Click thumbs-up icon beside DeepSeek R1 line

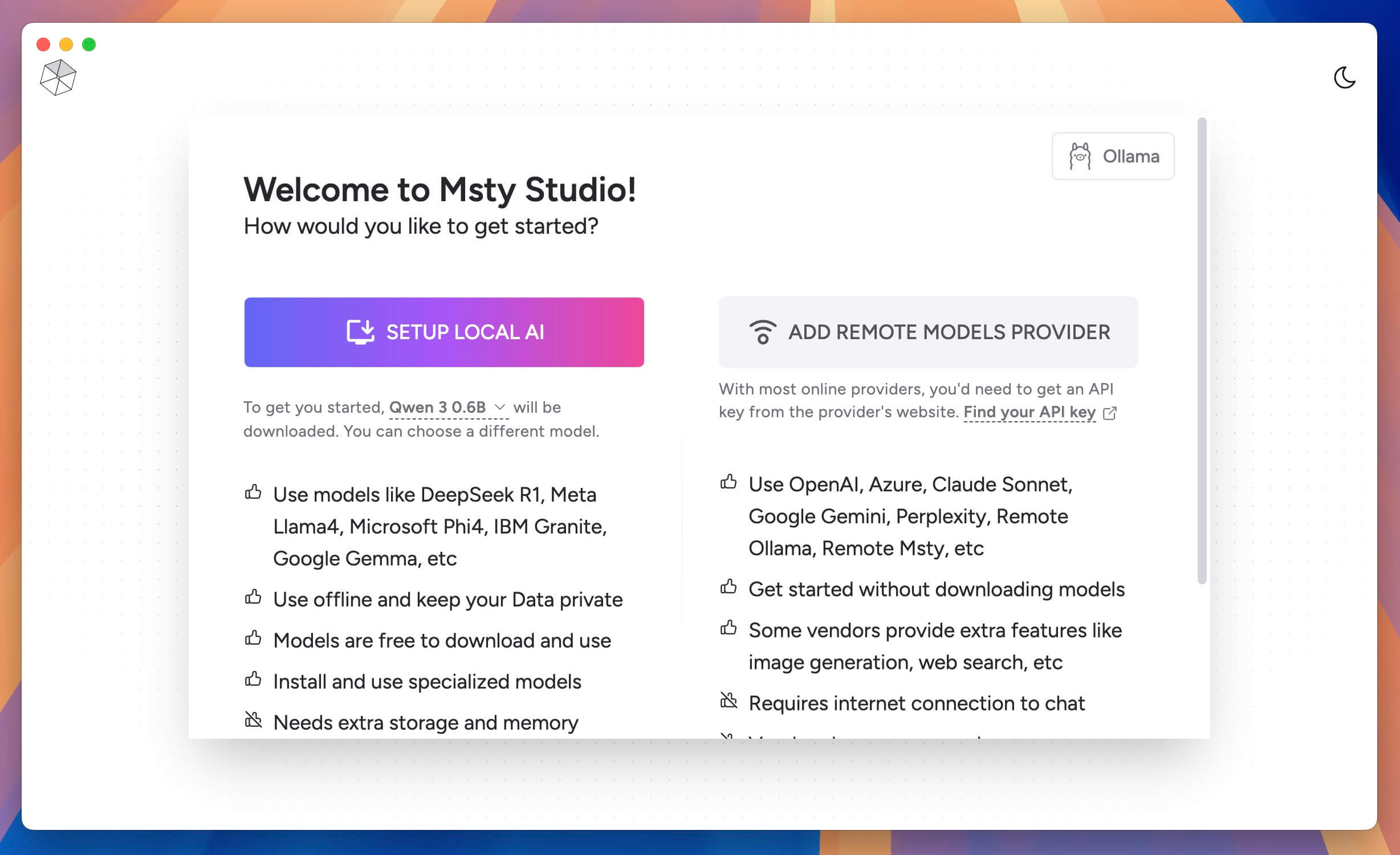coord(253,492)
